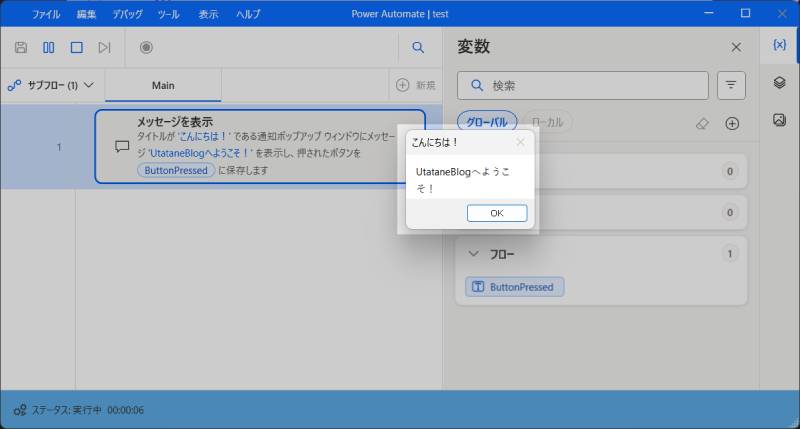This screenshot has height=429, width=800.
Task: Select the メッセージを表示 action
Action: pos(260,146)
